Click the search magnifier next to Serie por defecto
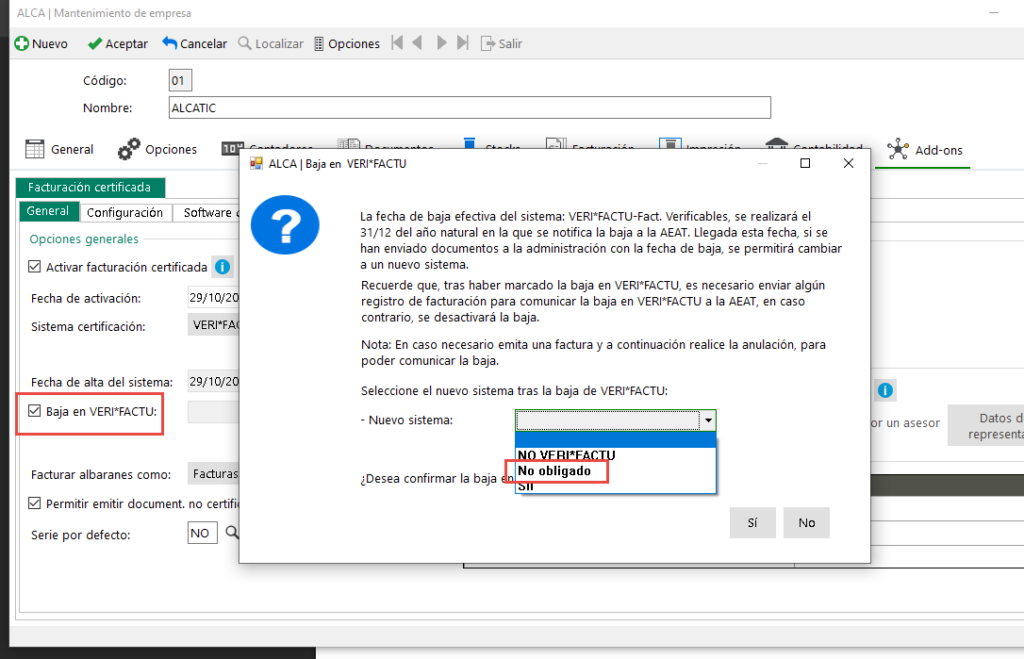The width and height of the screenshot is (1024, 659). point(230,533)
